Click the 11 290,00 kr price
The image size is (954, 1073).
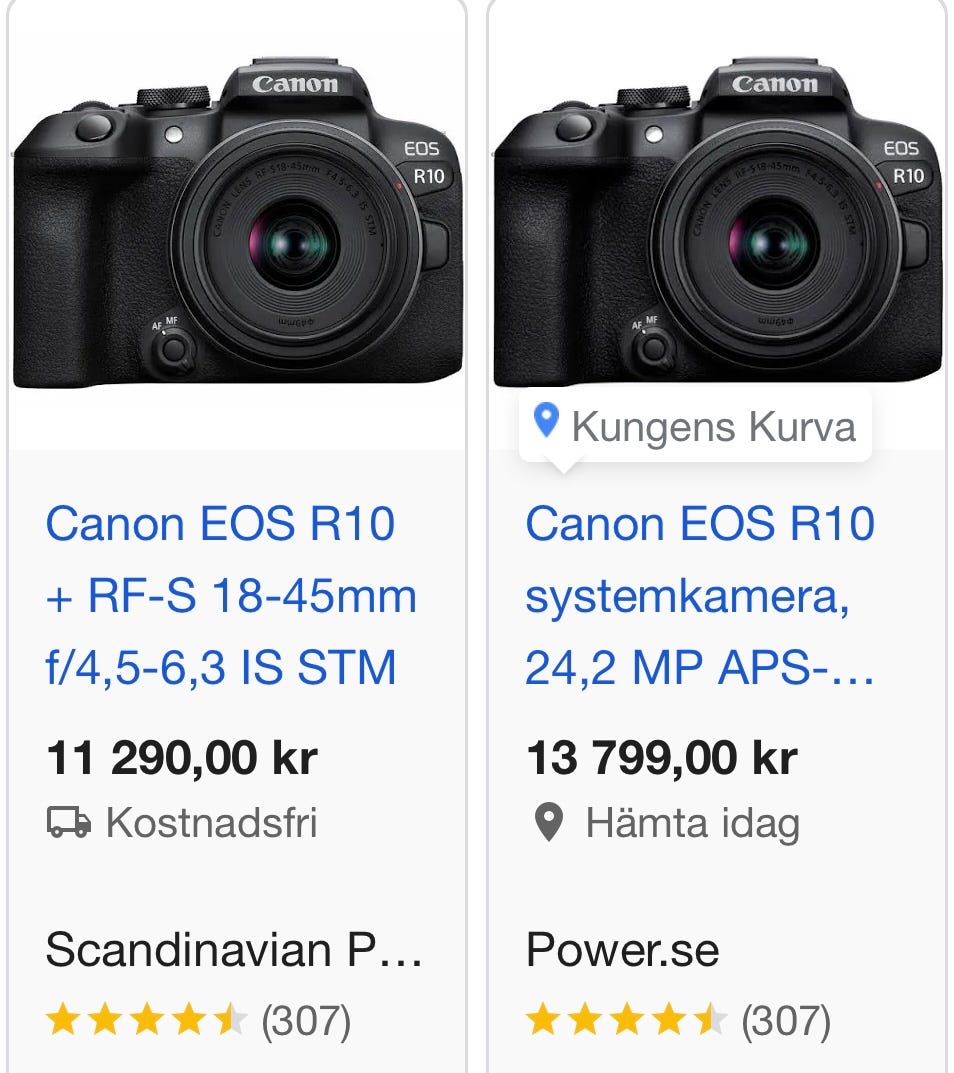[x=181, y=759]
